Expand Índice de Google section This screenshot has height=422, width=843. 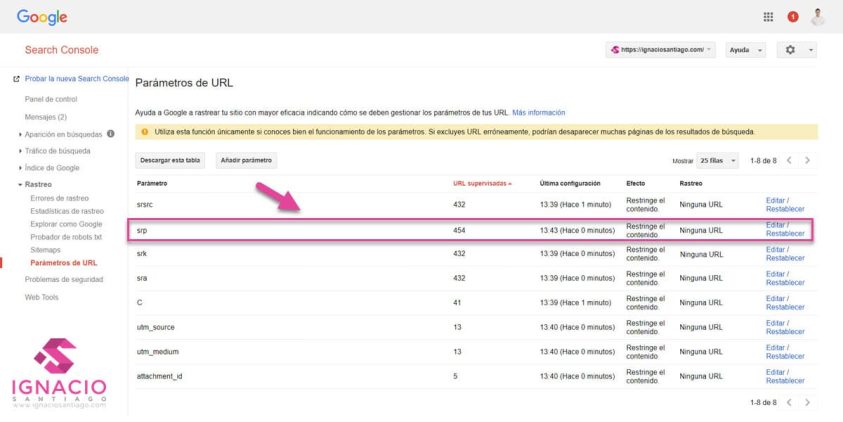pyautogui.click(x=52, y=168)
